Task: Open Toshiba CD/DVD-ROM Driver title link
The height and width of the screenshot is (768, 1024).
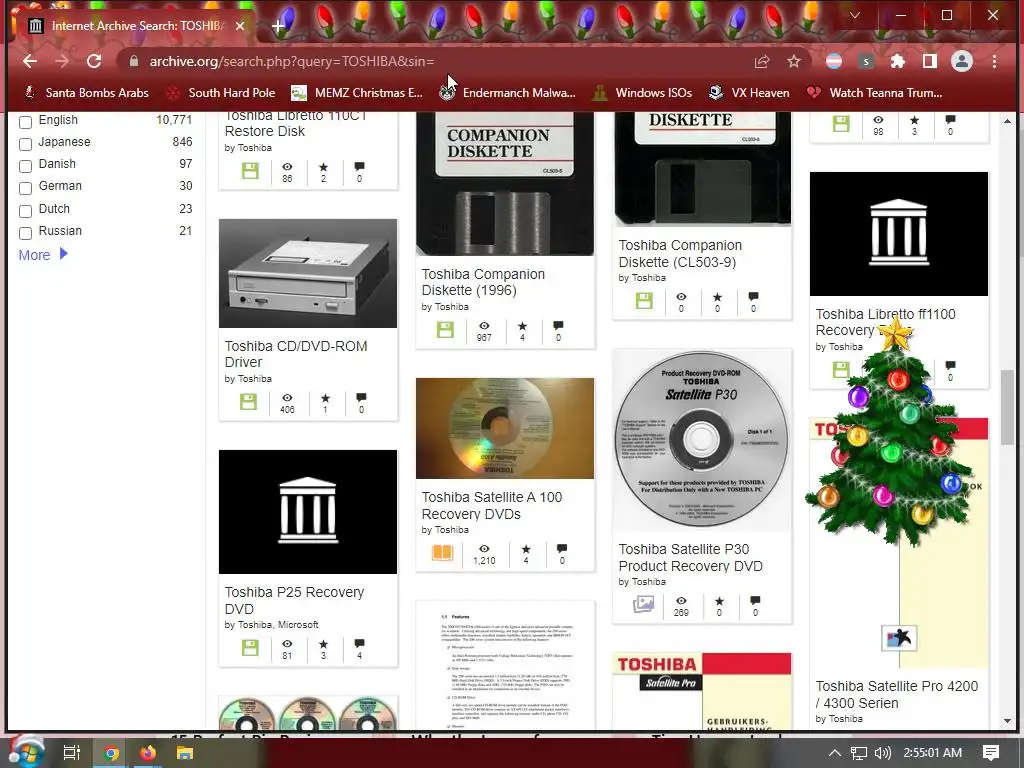Action: pos(296,354)
